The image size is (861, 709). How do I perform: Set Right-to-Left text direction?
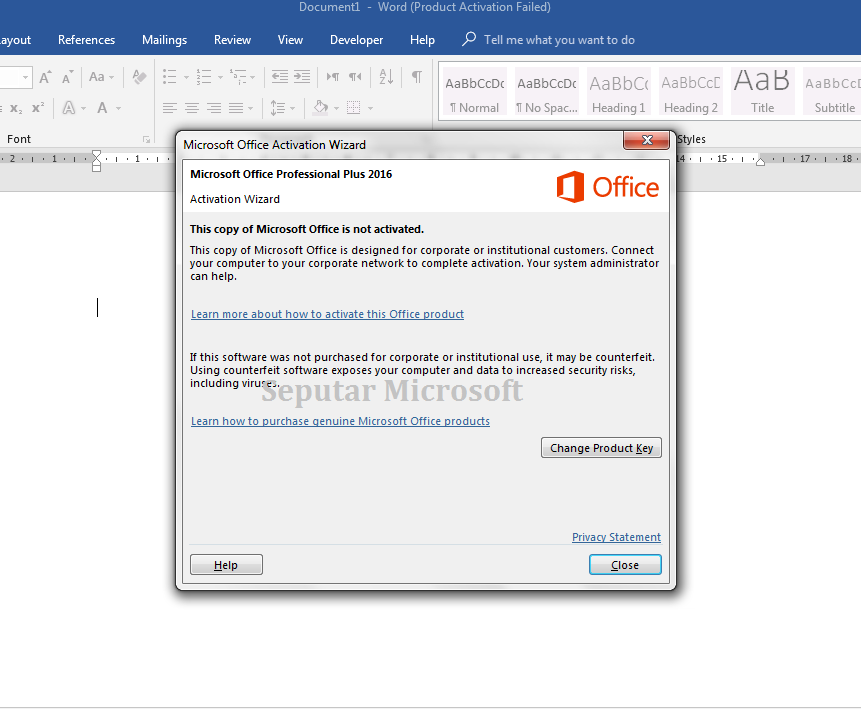coord(355,77)
